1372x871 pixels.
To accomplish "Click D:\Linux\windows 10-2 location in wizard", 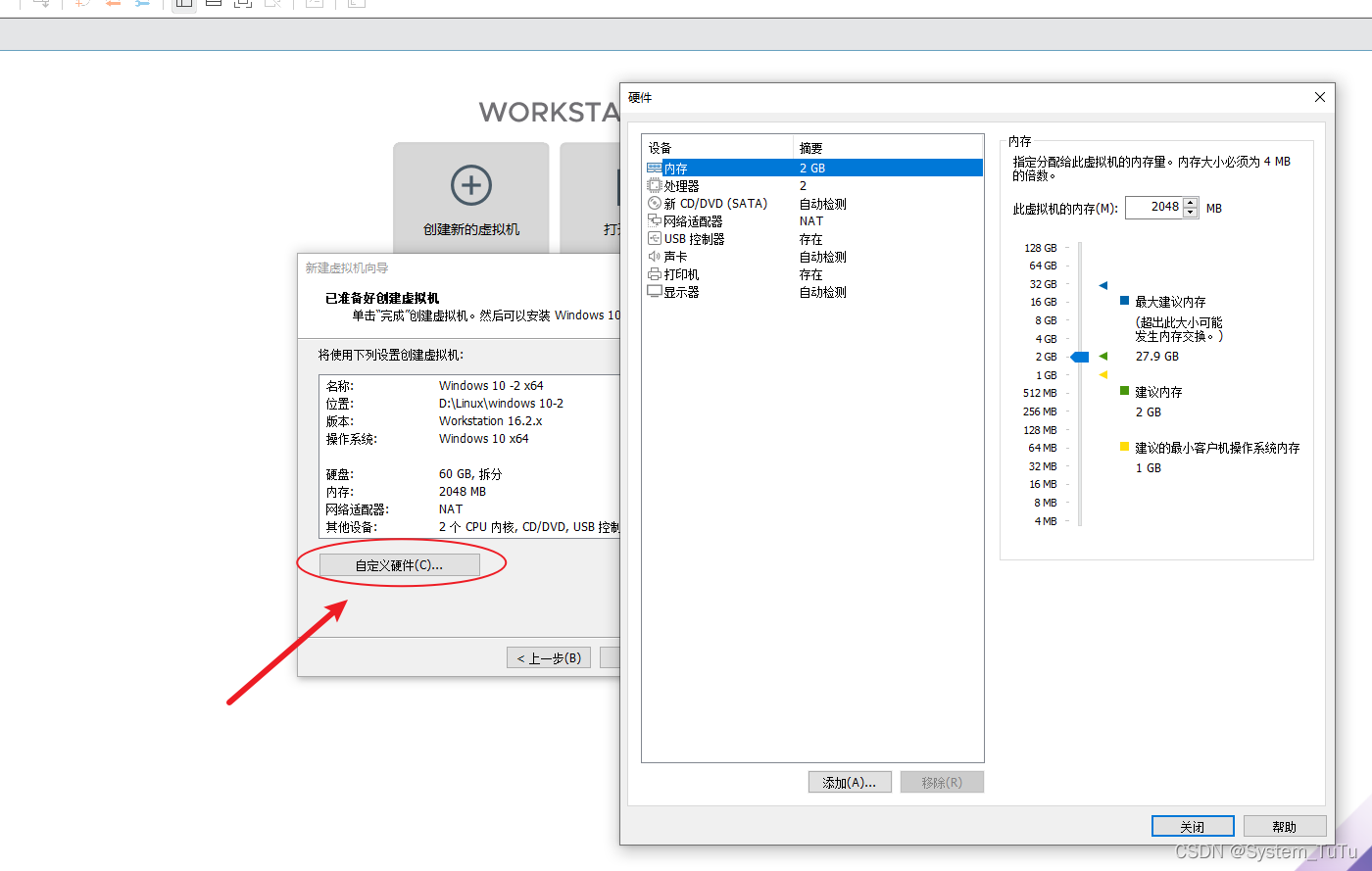I will pyautogui.click(x=501, y=404).
